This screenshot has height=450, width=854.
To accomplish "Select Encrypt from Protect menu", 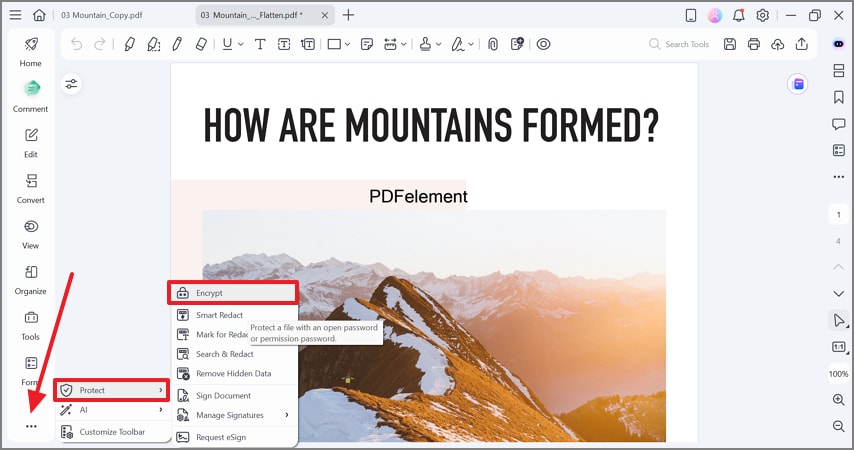I will (x=233, y=293).
